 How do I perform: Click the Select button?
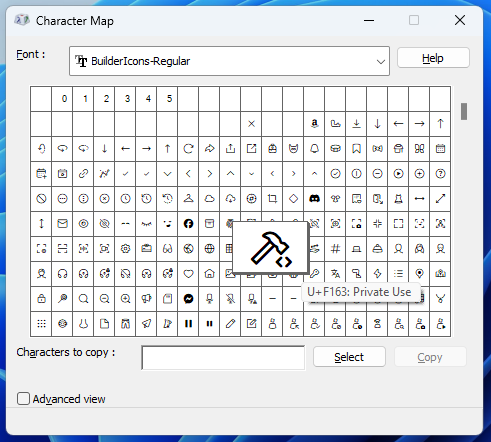coord(349,357)
